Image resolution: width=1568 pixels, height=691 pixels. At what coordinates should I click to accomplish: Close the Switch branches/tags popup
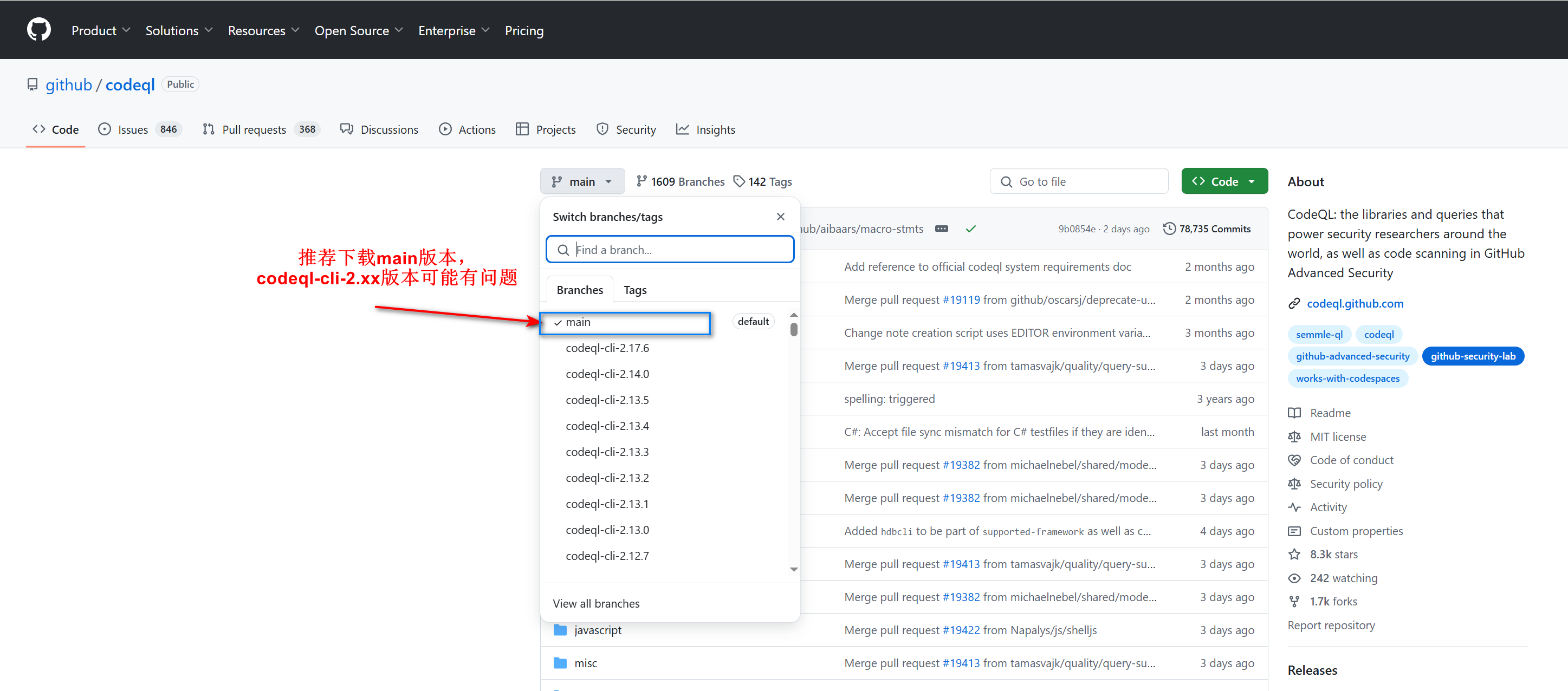tap(780, 217)
